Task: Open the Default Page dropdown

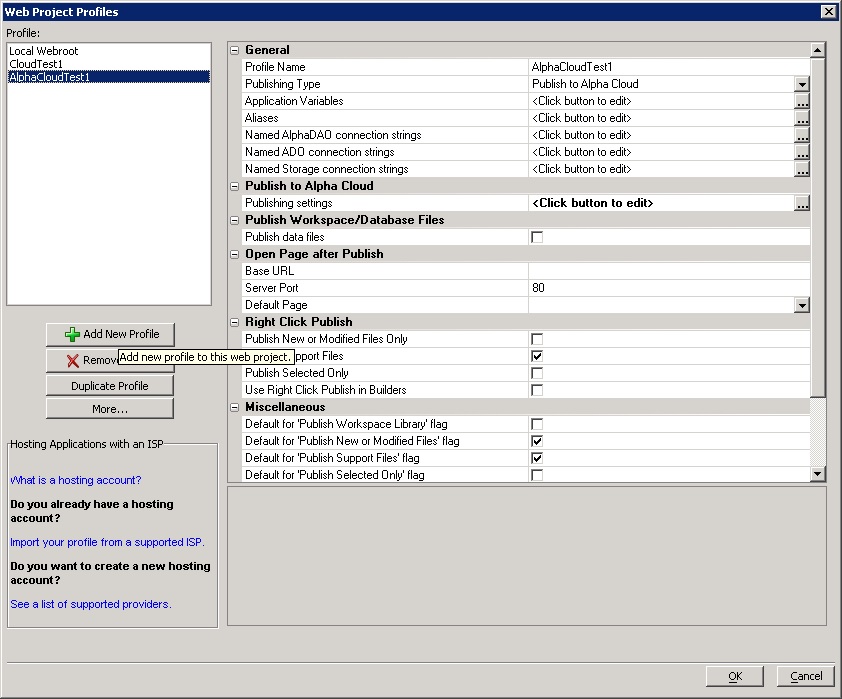Action: 802,305
